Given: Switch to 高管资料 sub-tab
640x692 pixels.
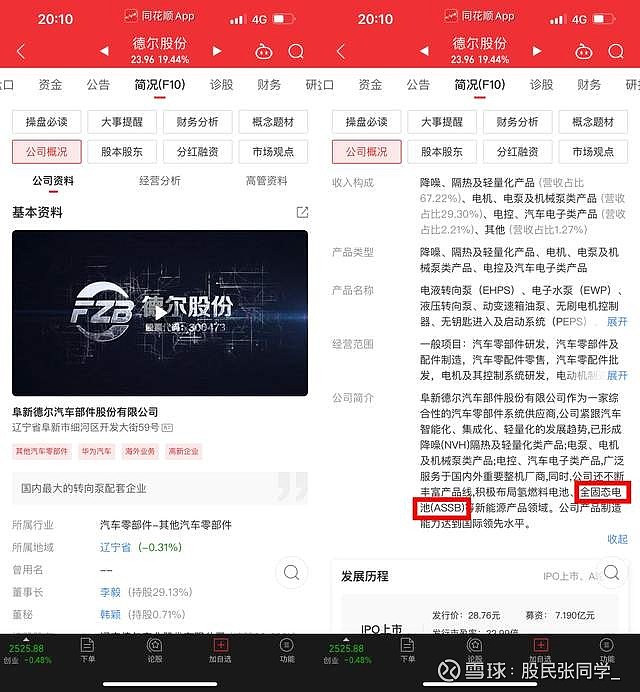Looking at the screenshot, I should pos(266,181).
